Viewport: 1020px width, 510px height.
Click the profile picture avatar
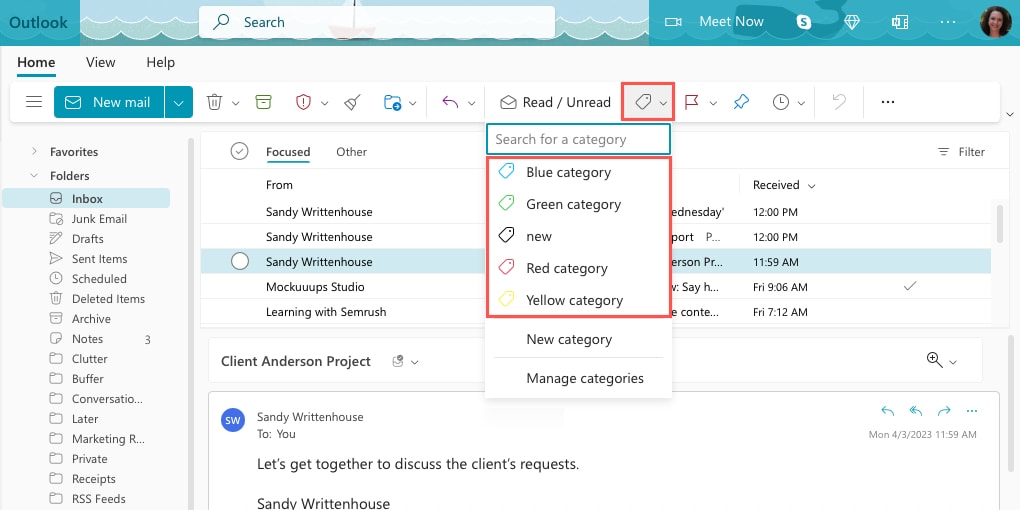point(996,22)
